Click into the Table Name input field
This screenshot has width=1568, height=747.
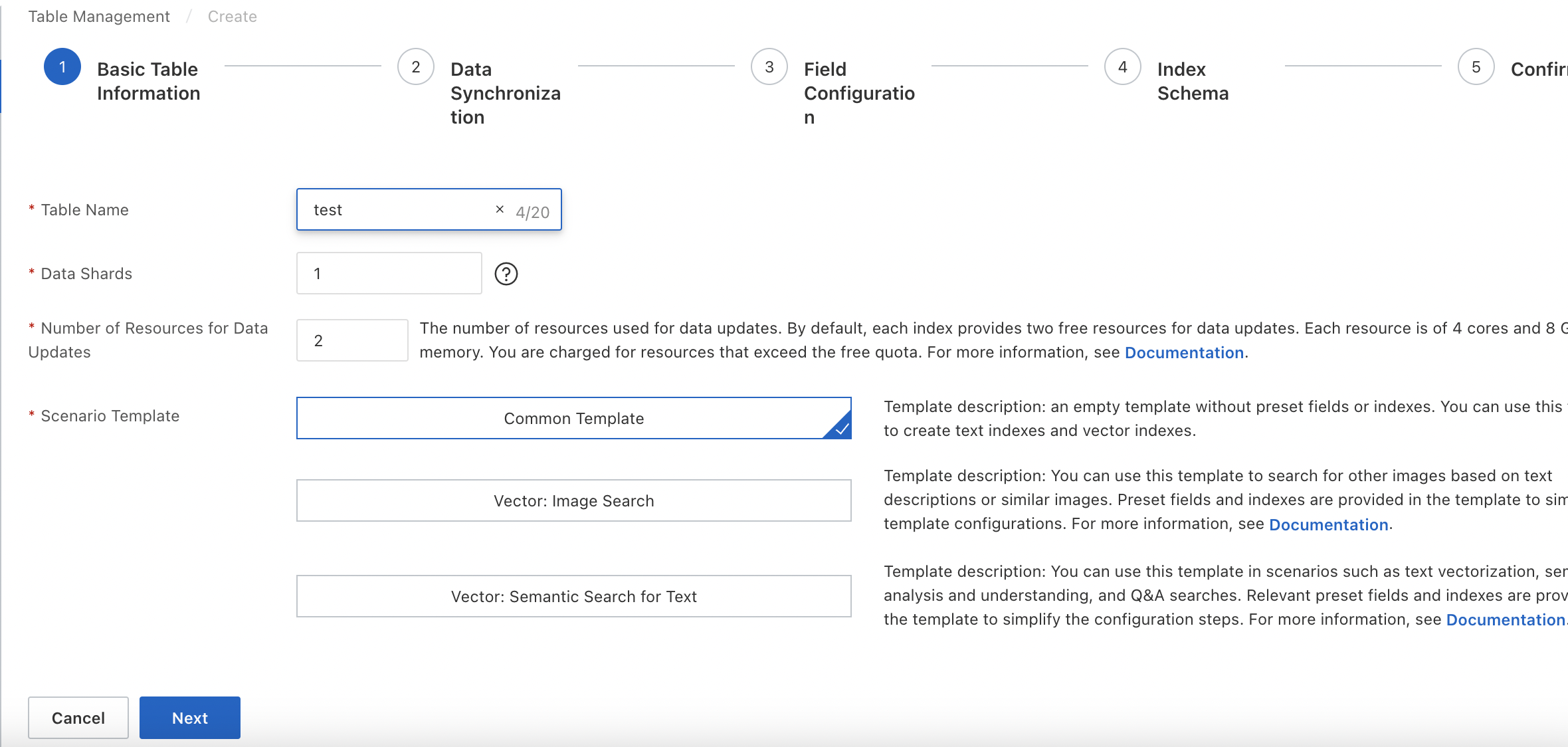[399, 209]
